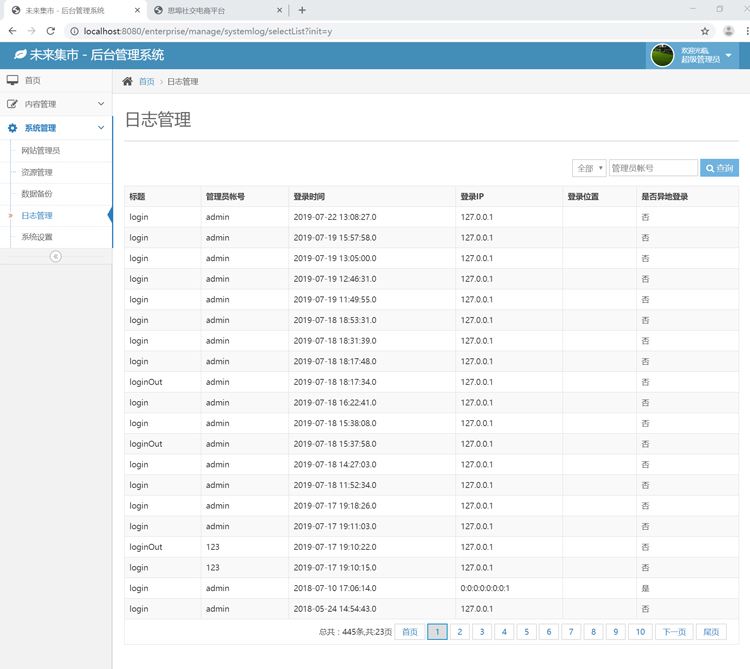Collapse sidebar with the circular arrow icon
750x669 pixels.
point(56,256)
